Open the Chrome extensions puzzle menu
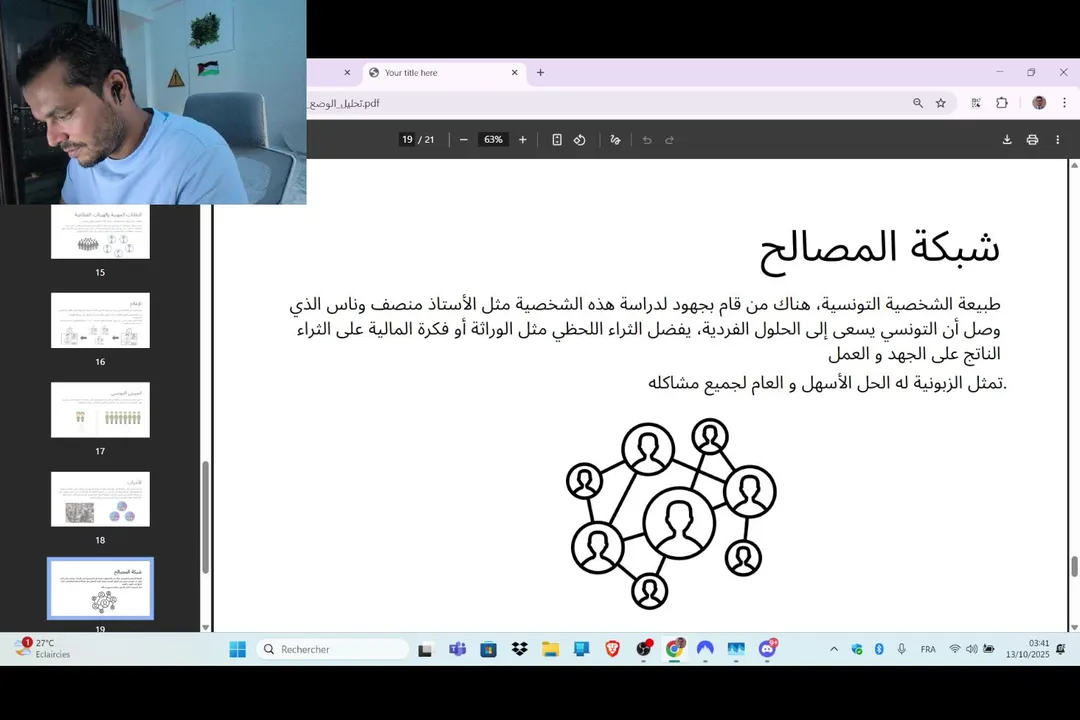 [x=1001, y=103]
